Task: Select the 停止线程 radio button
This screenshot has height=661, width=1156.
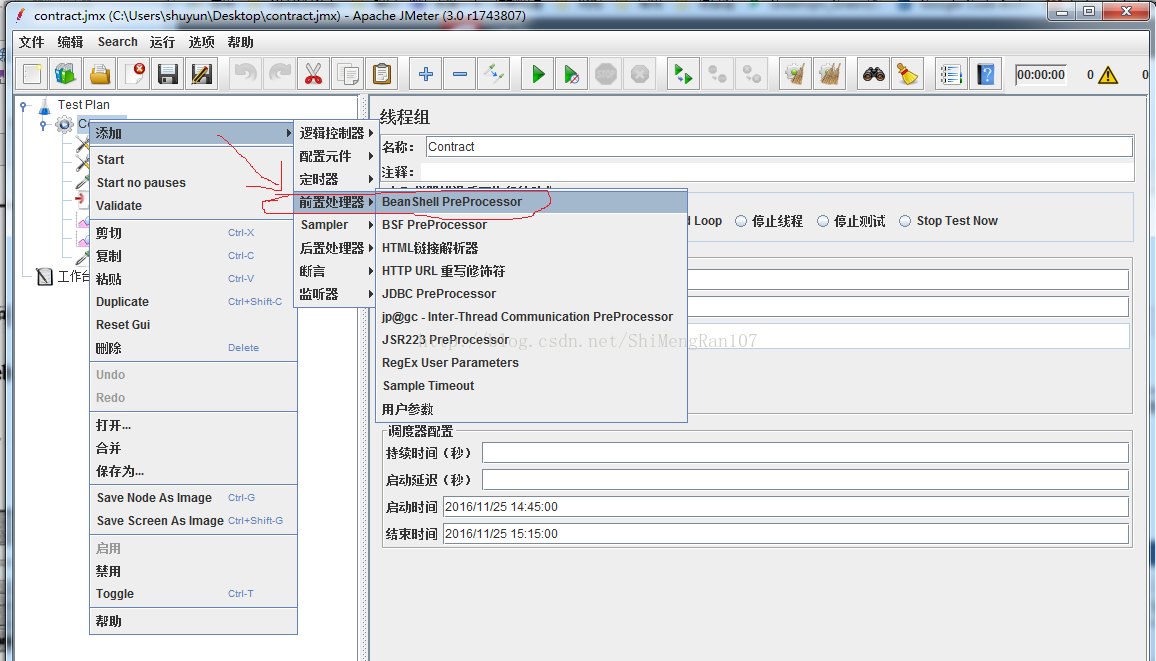Action: pyautogui.click(x=741, y=221)
